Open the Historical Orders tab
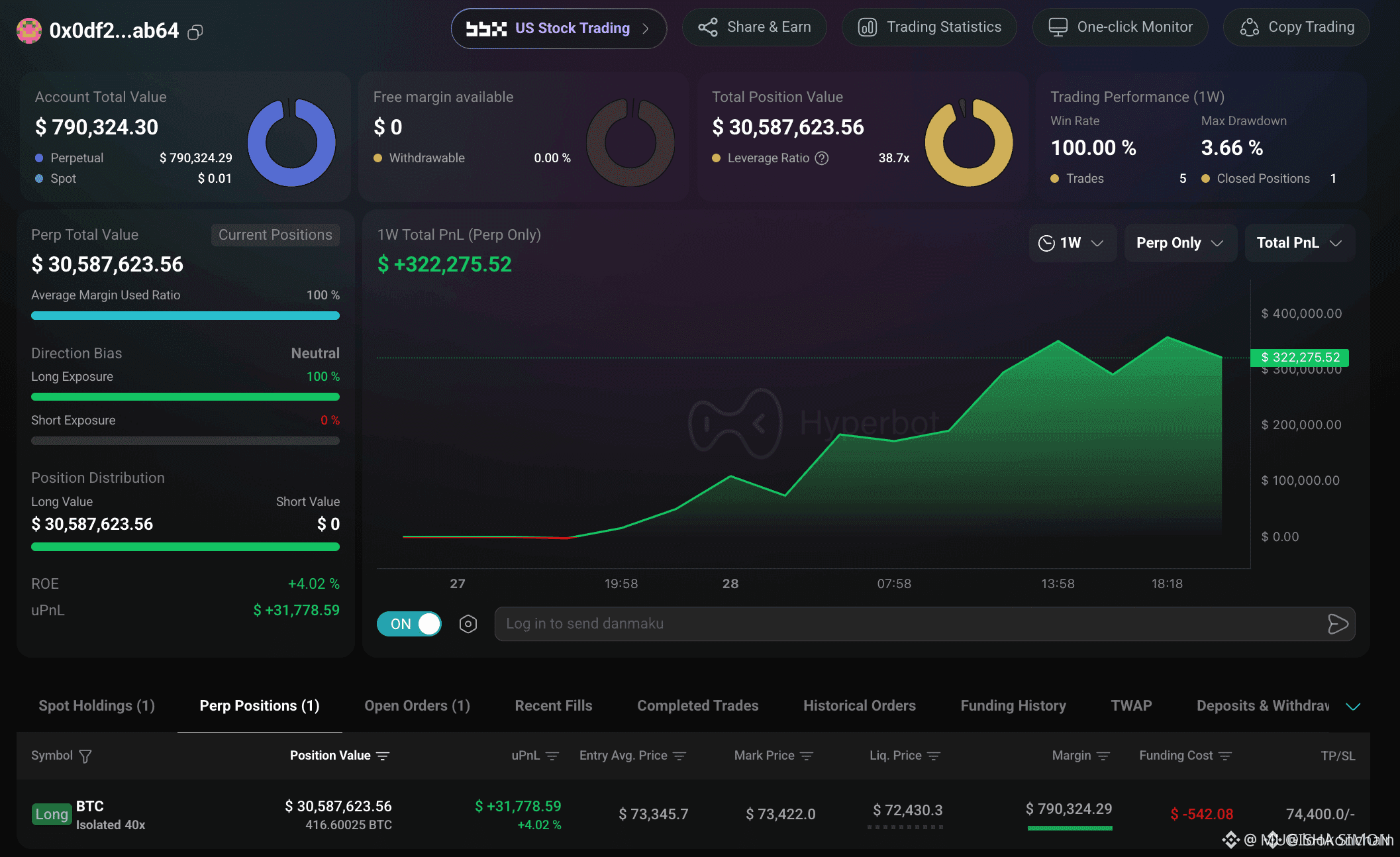Screen dimensions: 1400x857 point(860,706)
